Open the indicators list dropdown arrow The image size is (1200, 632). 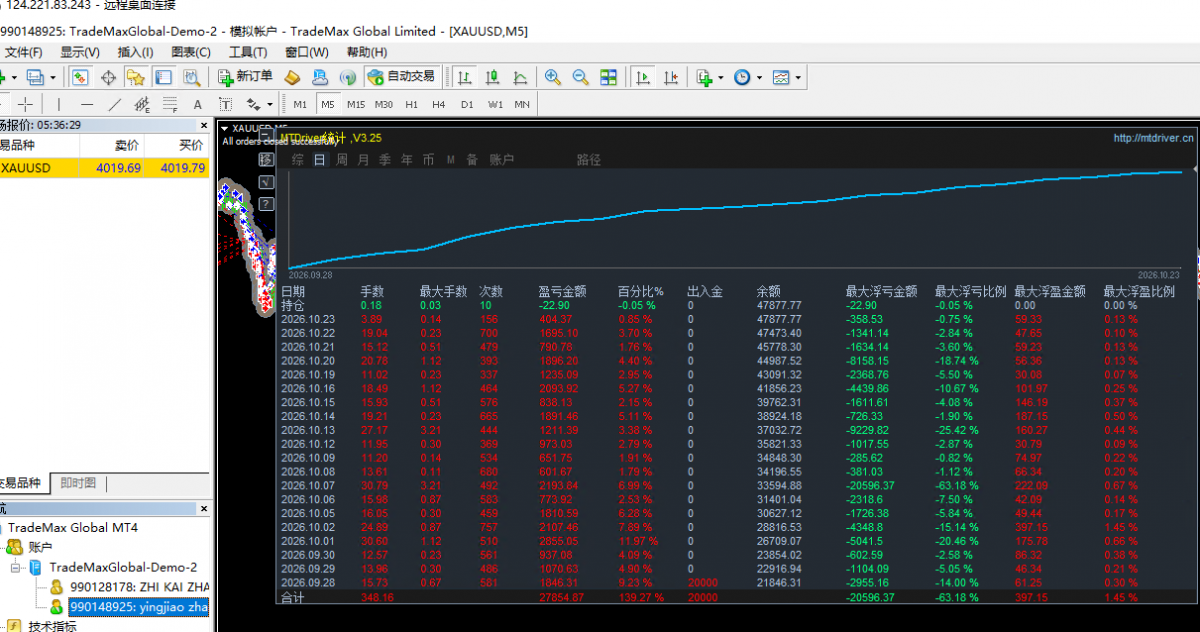(x=721, y=77)
